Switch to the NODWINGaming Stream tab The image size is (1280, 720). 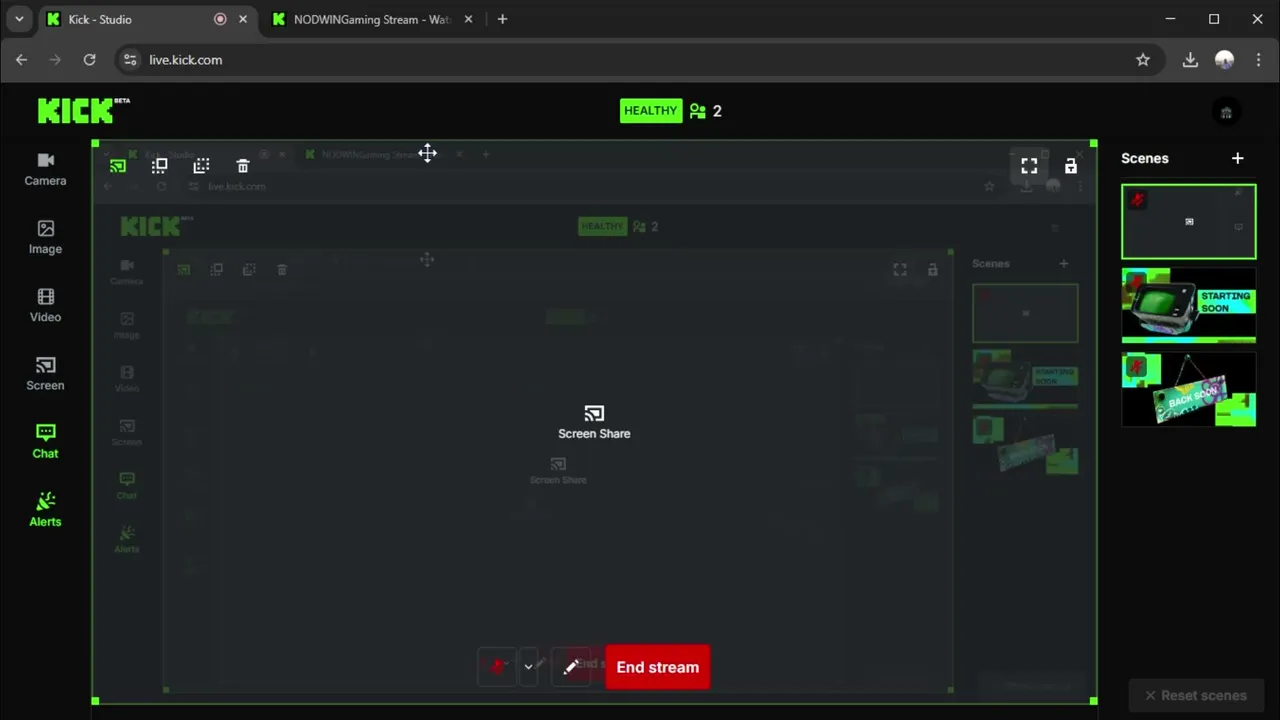point(371,19)
